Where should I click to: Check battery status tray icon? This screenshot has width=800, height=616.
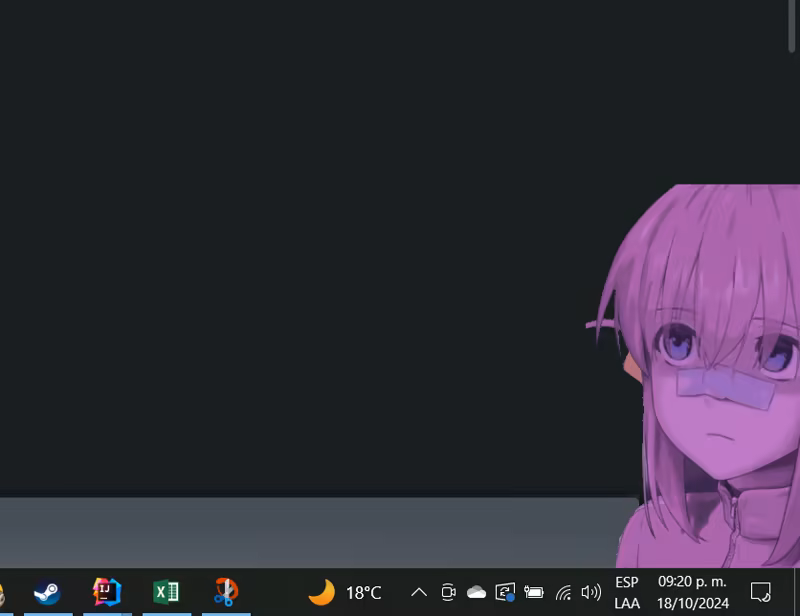pos(534,592)
